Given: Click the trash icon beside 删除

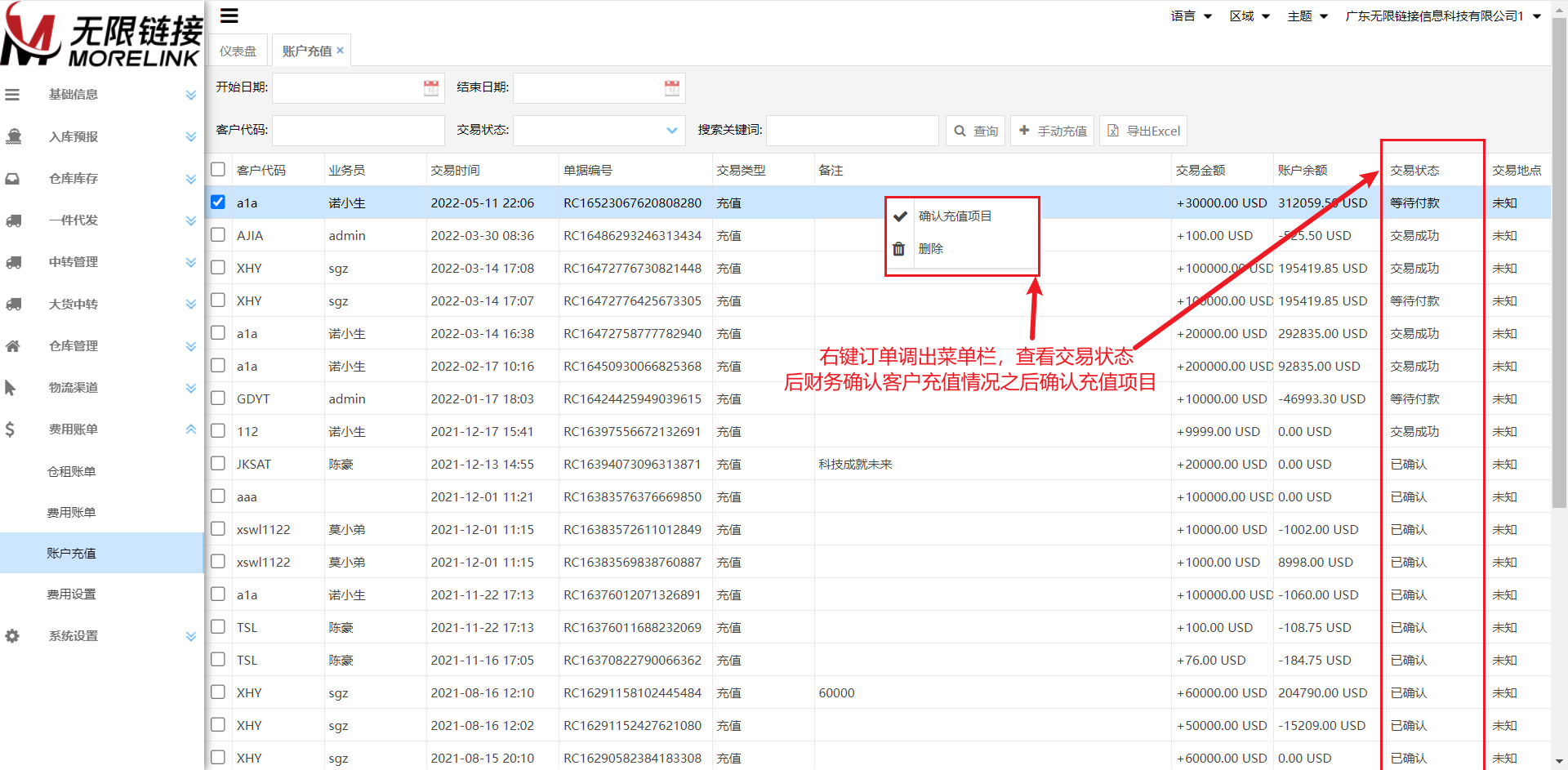Looking at the screenshot, I should [898, 249].
